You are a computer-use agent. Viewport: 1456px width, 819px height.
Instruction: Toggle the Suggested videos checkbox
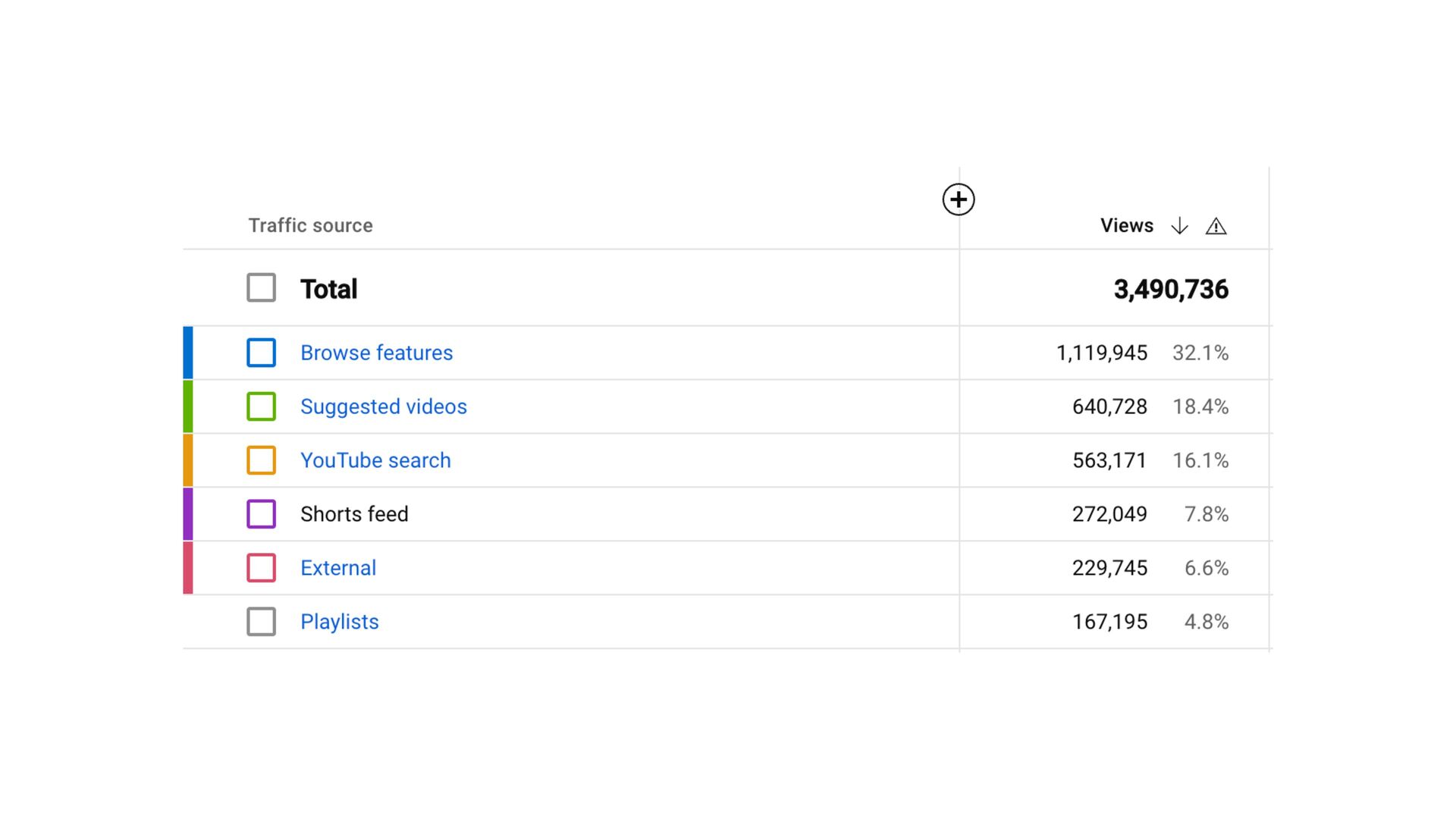coord(261,406)
